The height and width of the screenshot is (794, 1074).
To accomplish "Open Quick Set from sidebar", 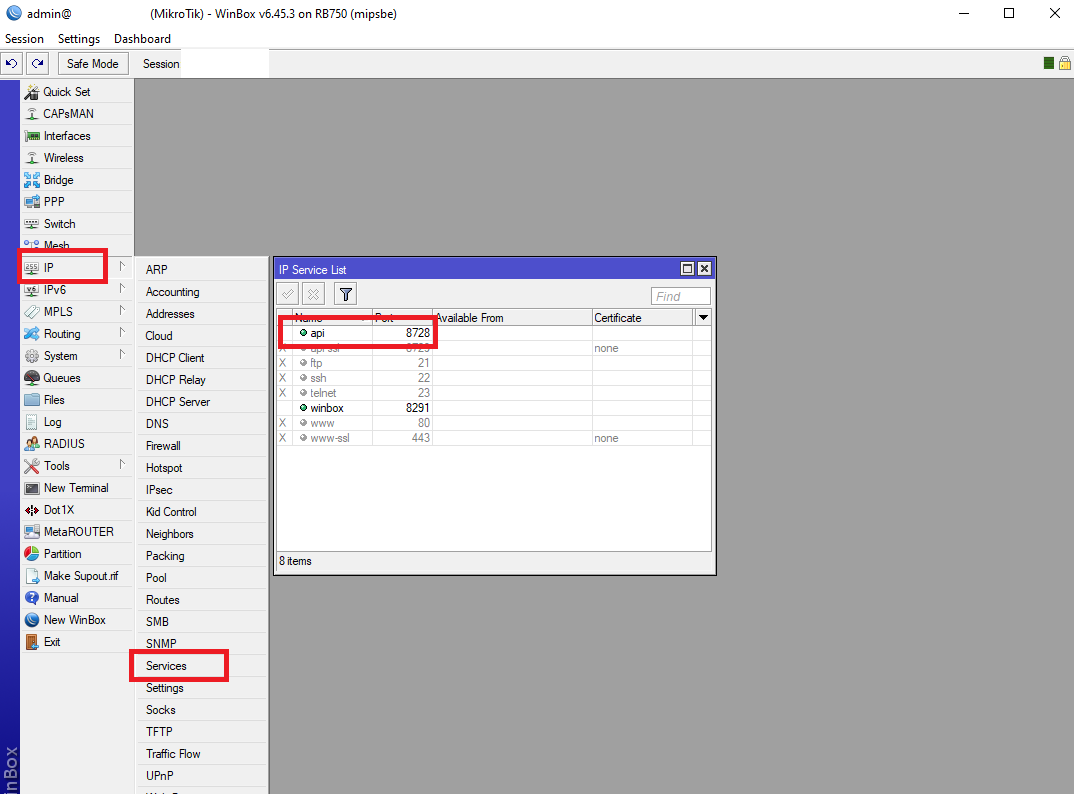I will tap(76, 92).
